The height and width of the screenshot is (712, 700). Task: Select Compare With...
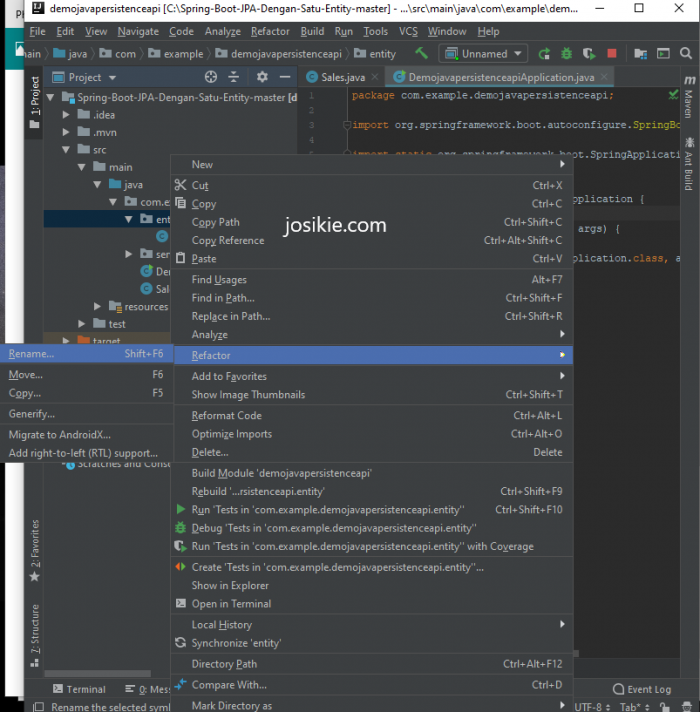pyautogui.click(x=372, y=685)
